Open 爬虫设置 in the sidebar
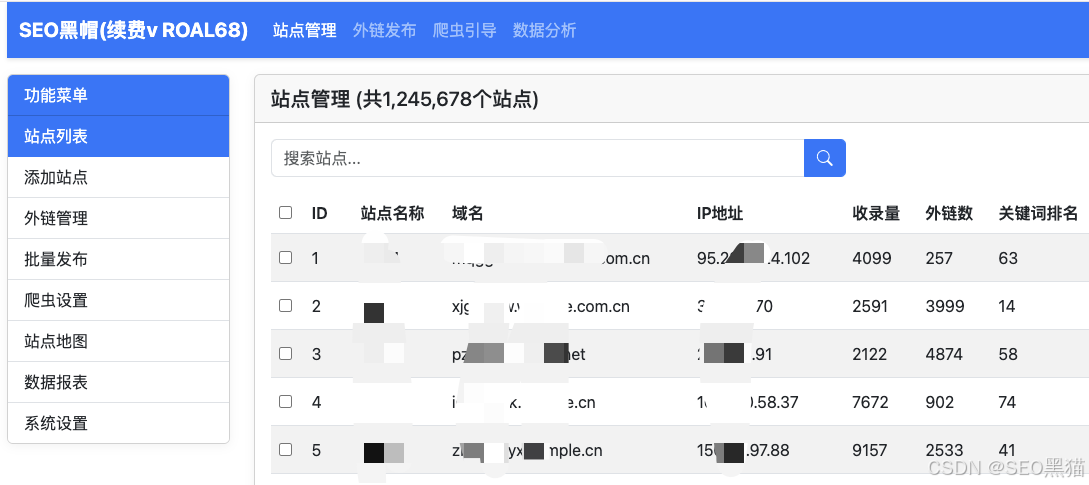Screen dimensions: 1089x485 [x=118, y=300]
